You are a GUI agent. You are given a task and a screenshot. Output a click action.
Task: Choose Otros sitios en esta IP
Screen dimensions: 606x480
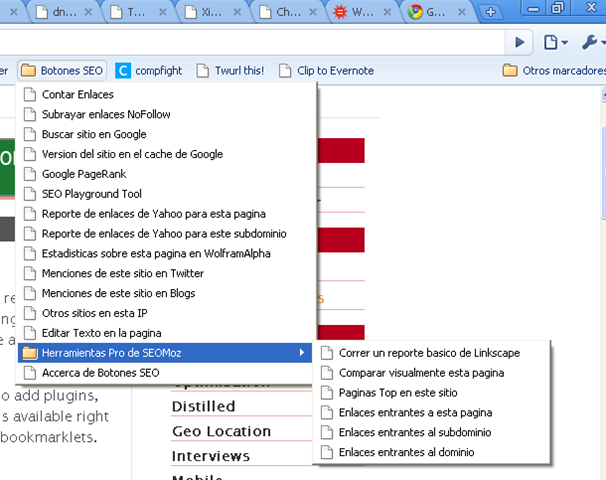coord(167,313)
